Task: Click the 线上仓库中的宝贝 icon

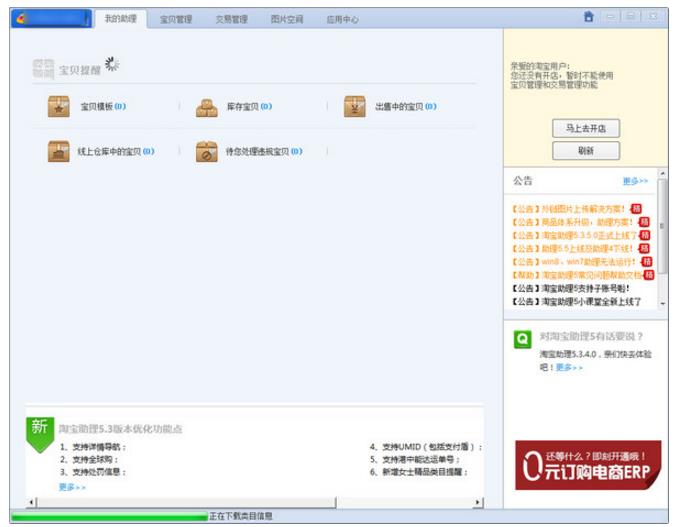Action: pyautogui.click(x=59, y=152)
